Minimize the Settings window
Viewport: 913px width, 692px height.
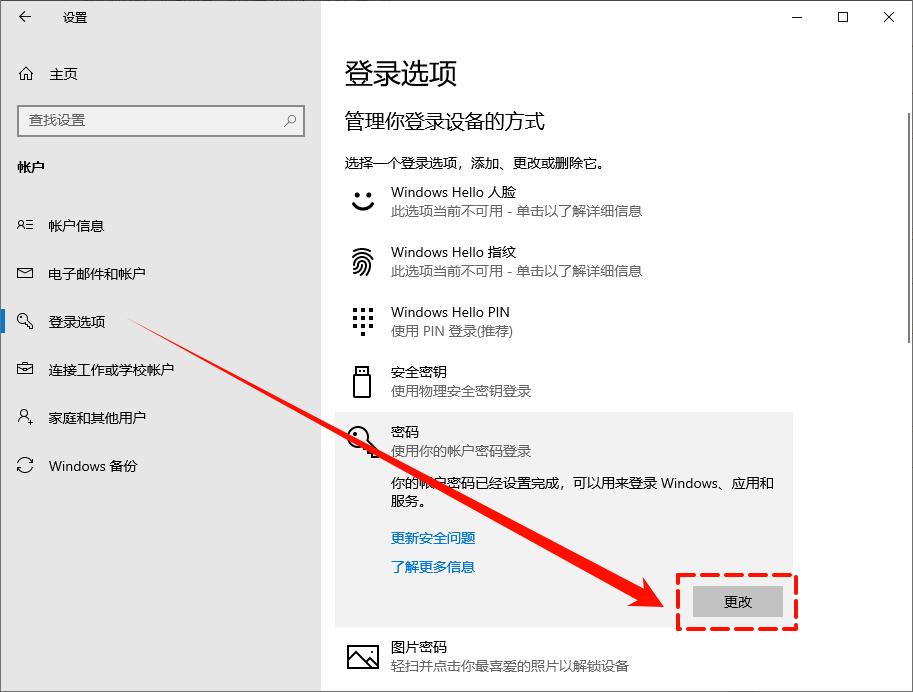coord(797,17)
